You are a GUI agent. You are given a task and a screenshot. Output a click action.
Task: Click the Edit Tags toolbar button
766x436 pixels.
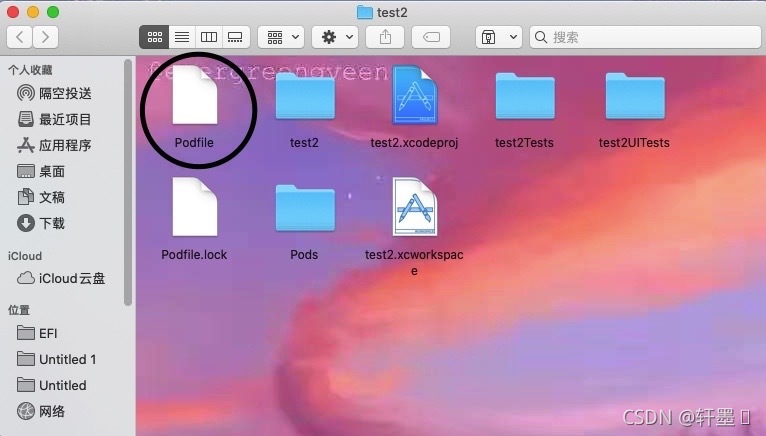pos(431,37)
